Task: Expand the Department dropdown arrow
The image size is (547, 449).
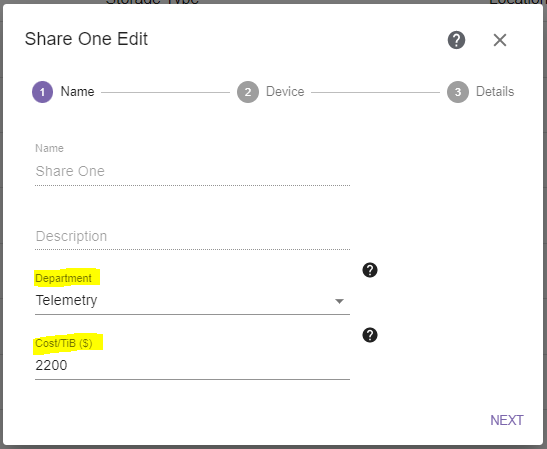Action: tap(339, 301)
